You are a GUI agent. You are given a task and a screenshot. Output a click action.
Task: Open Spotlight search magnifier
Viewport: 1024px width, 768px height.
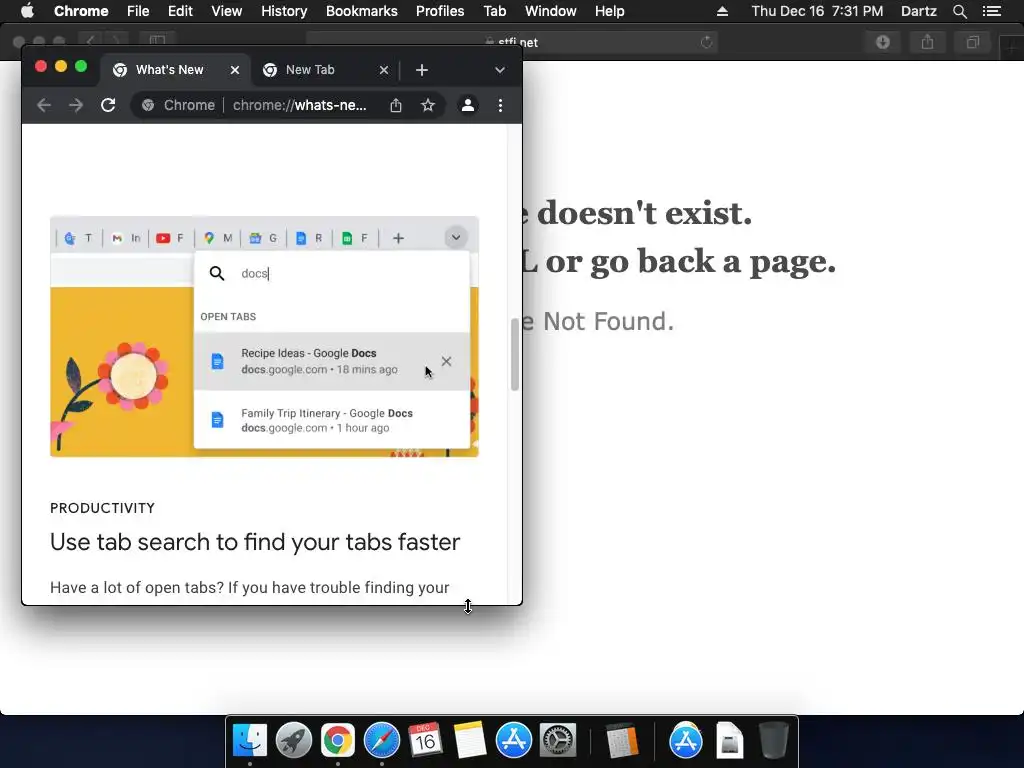coord(959,11)
